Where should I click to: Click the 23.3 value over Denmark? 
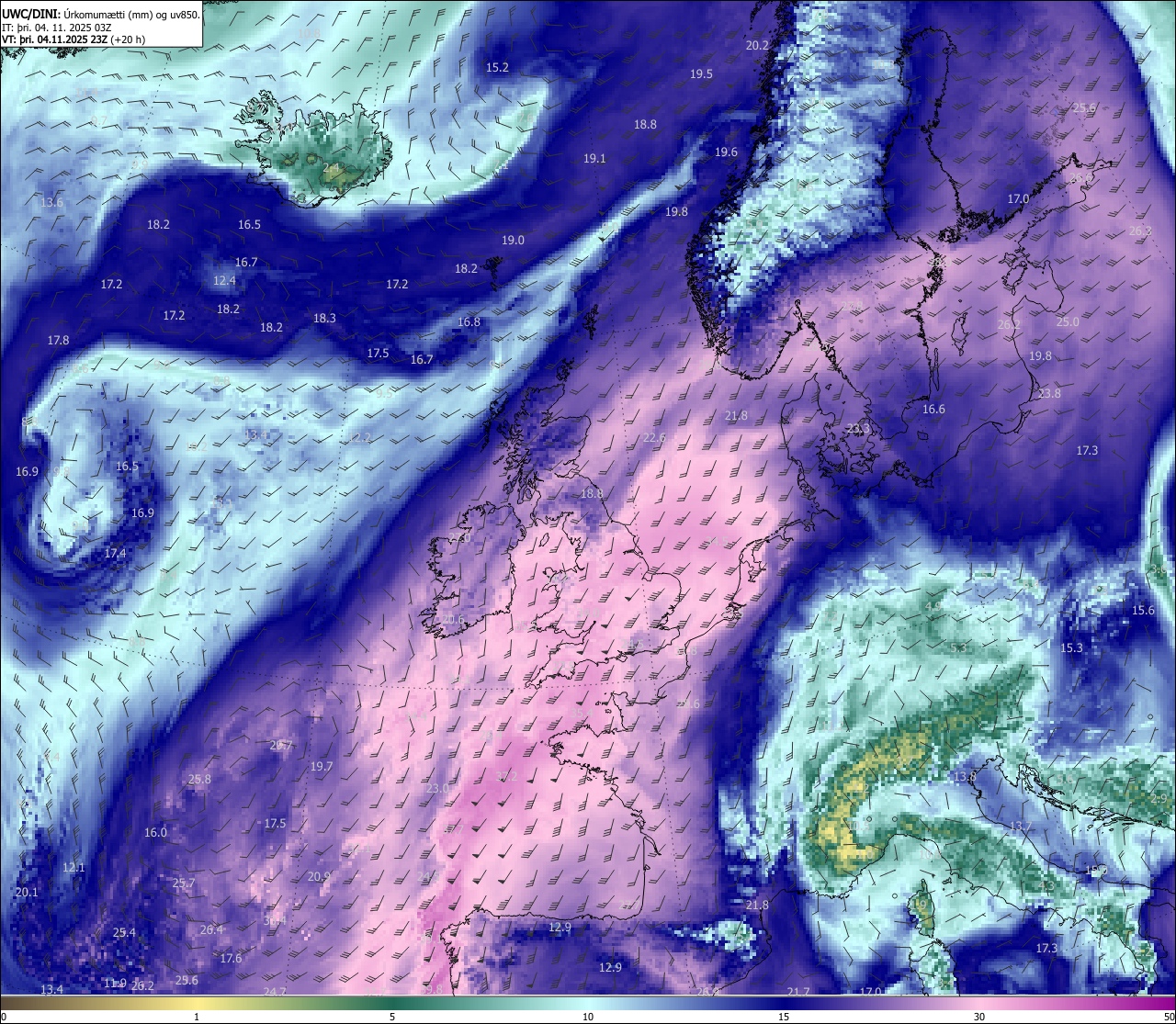(858, 429)
